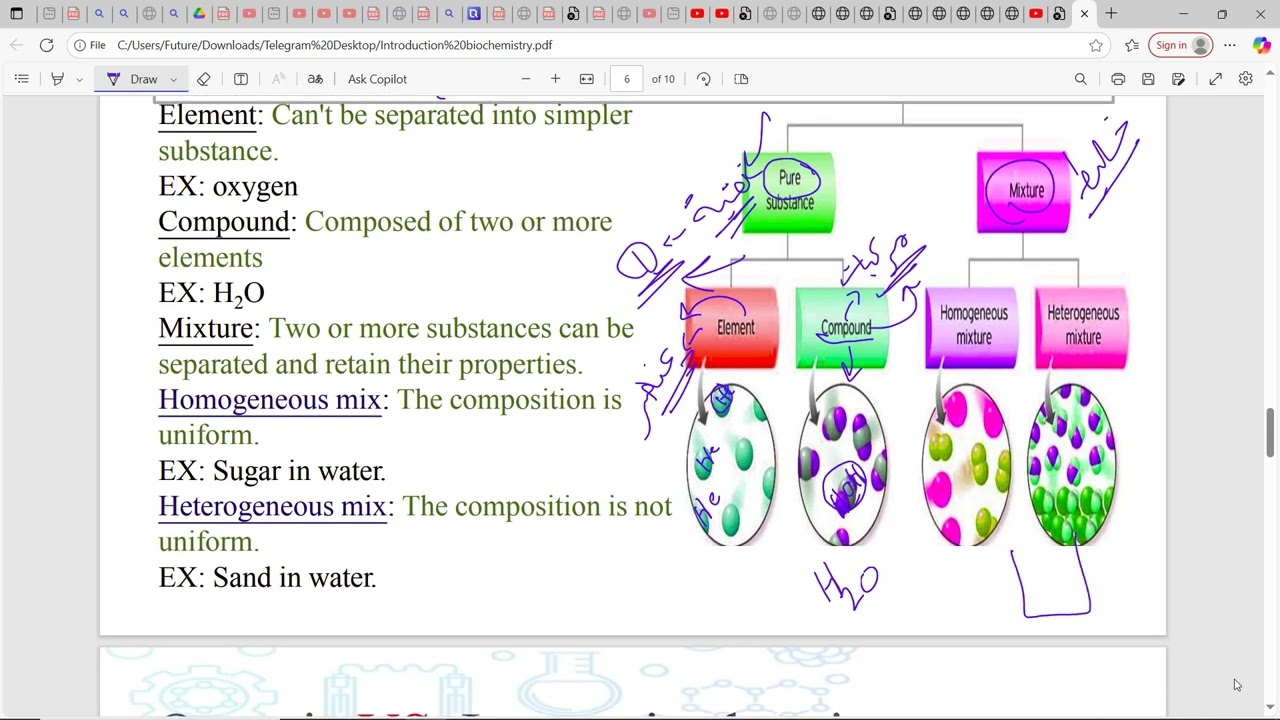Viewport: 1280px width, 720px height.
Task: Open Edge Settings and more menu
Action: click(x=1230, y=45)
